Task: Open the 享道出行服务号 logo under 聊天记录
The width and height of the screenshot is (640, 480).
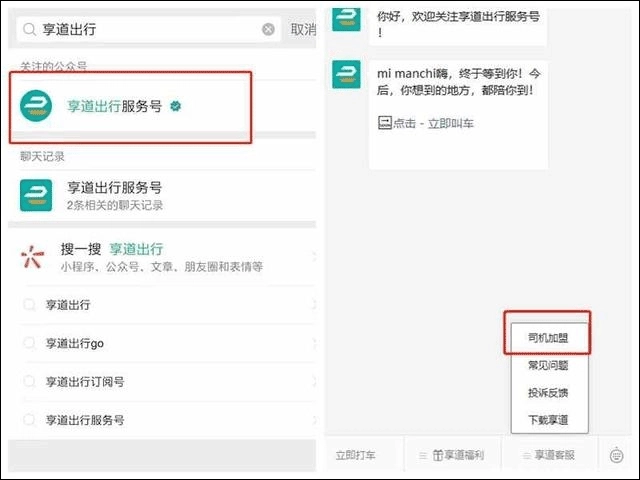Action: pyautogui.click(x=36, y=195)
